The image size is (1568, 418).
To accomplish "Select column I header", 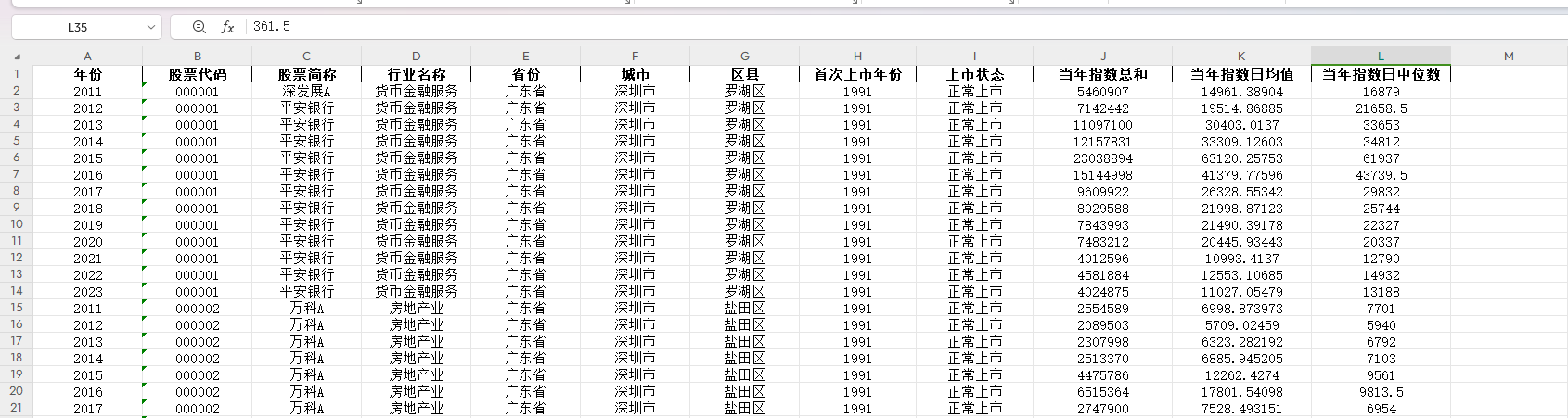I will pos(975,56).
